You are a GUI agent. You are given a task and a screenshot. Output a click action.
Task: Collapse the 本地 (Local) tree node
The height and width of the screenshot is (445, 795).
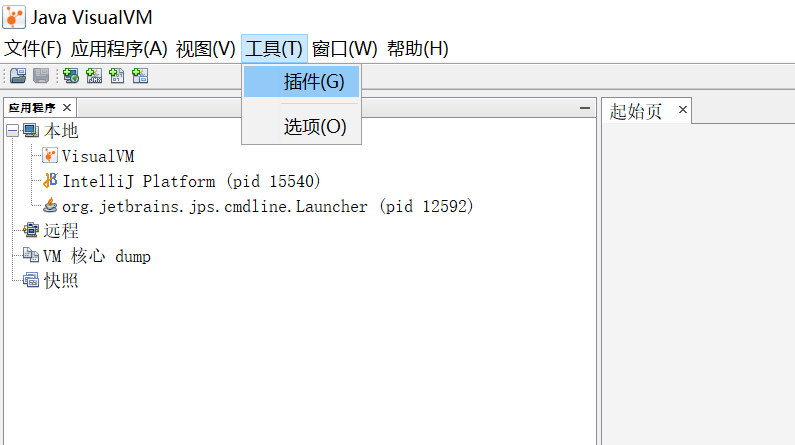tap(12, 131)
